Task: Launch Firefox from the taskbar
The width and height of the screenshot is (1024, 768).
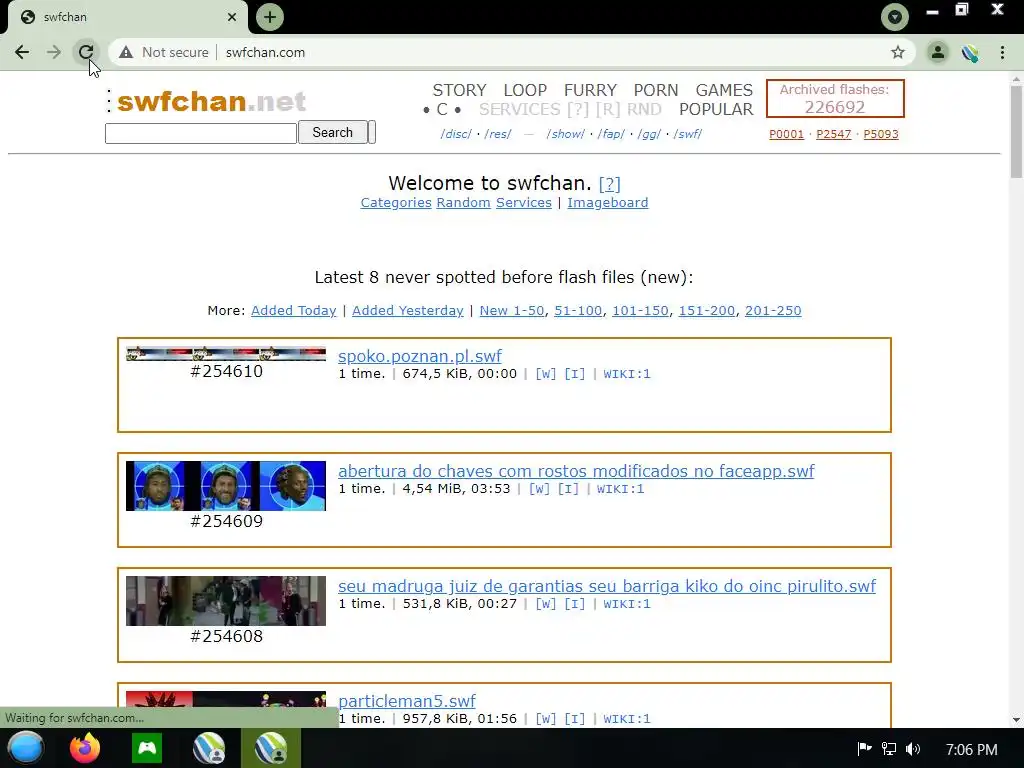Action: [x=85, y=748]
